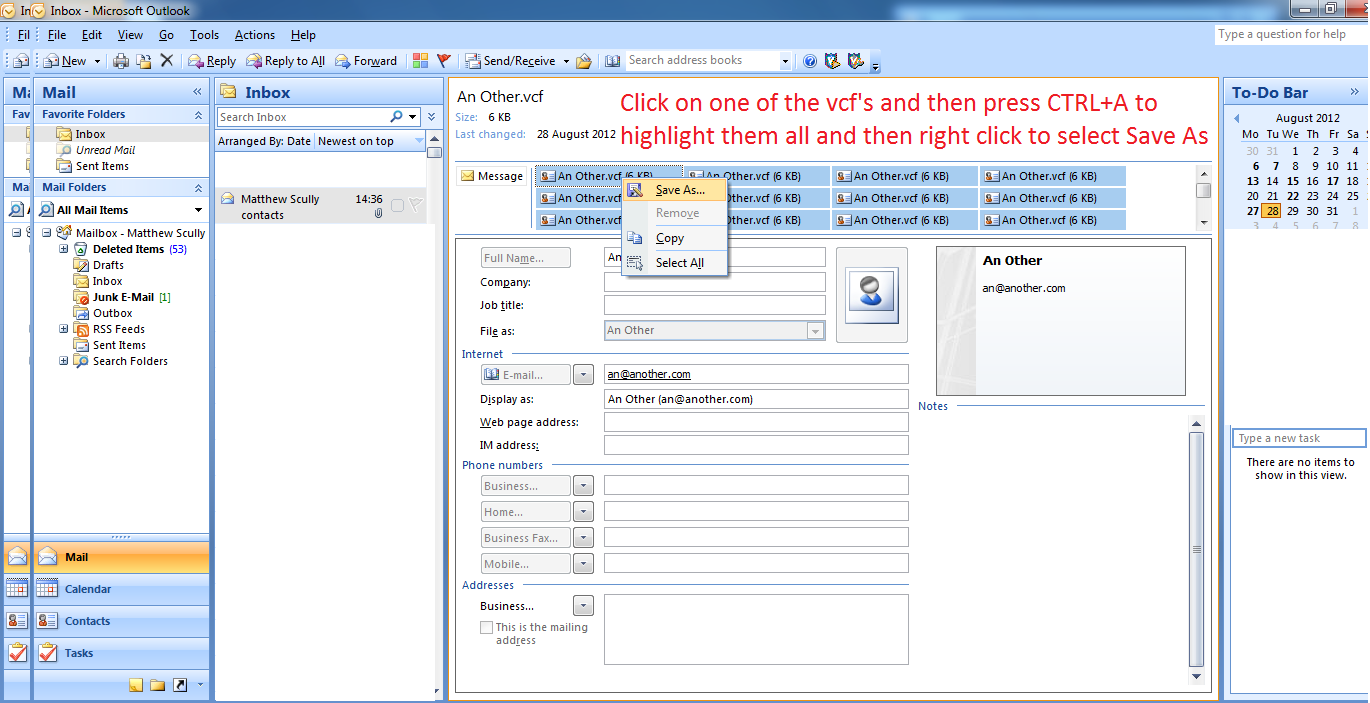
Task: Click the Reply button
Action: pyautogui.click(x=212, y=61)
